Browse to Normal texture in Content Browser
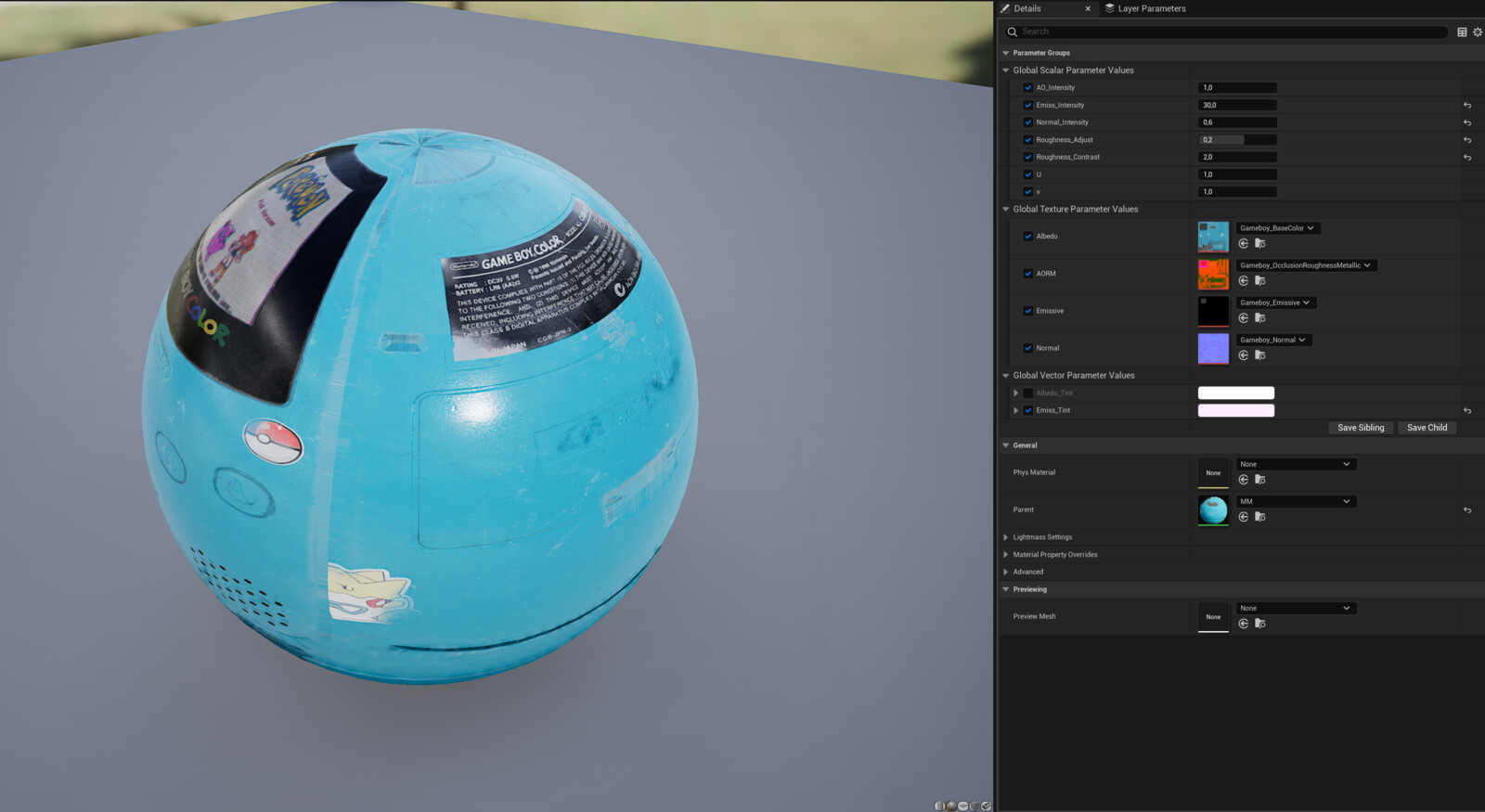The width and height of the screenshot is (1485, 812). (x=1260, y=354)
